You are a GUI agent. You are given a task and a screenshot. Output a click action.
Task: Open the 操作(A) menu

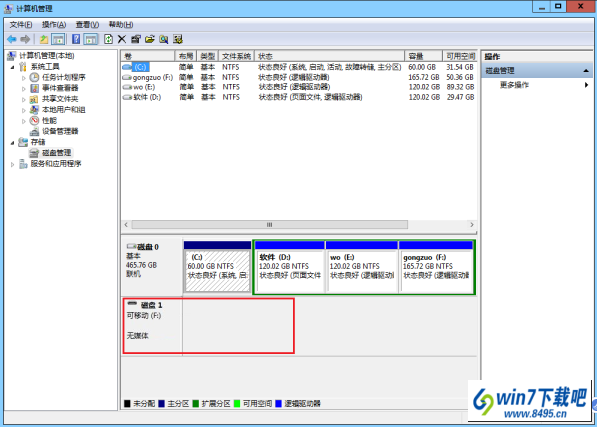54,25
